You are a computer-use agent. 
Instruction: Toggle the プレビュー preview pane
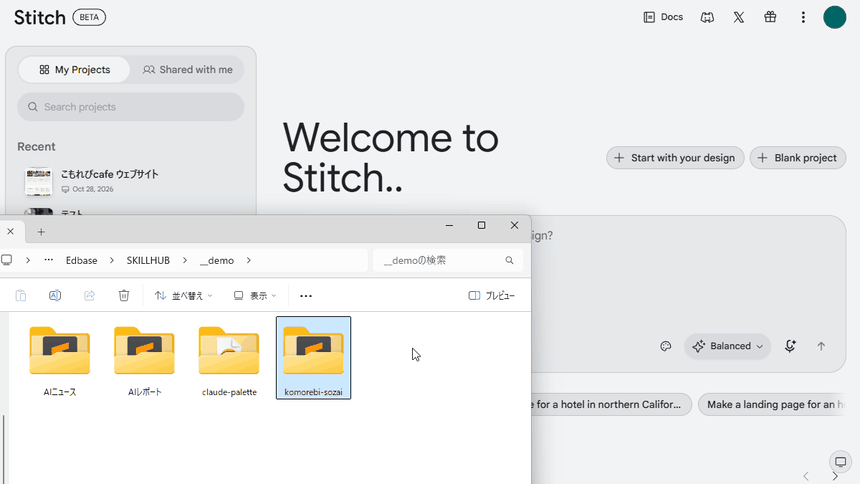pos(491,296)
